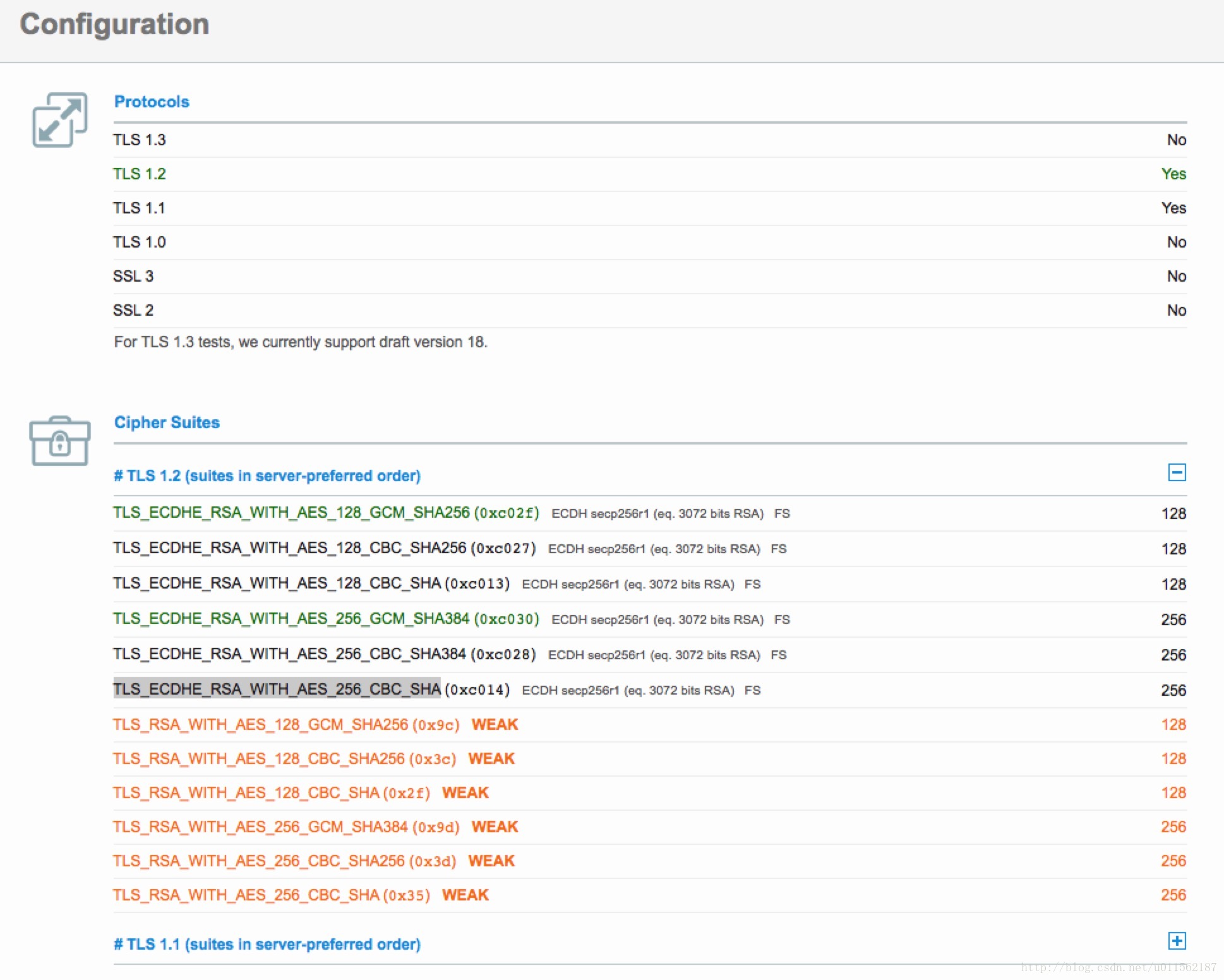1224x980 pixels.
Task: Select TLS_RSA_WITH_AES_128_CBC_SHA (0x2f) weak suite
Action: pos(272,793)
